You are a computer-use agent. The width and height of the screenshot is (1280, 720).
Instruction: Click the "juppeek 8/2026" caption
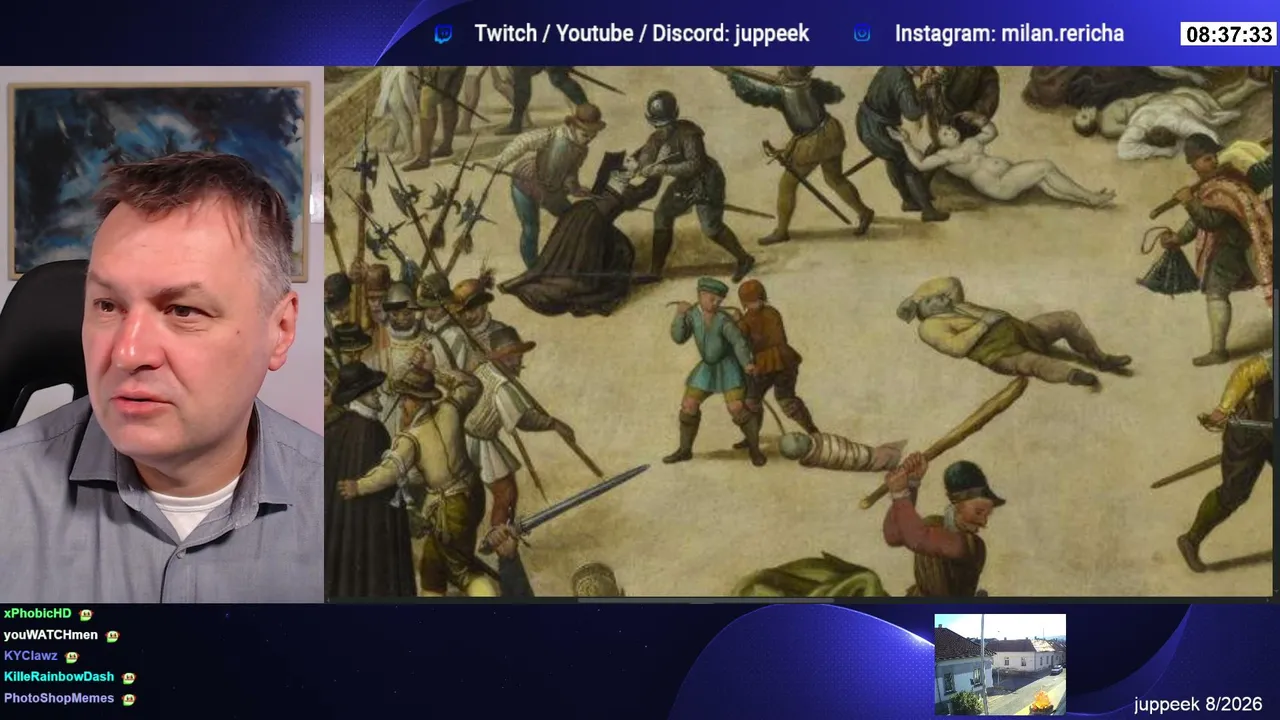1198,705
